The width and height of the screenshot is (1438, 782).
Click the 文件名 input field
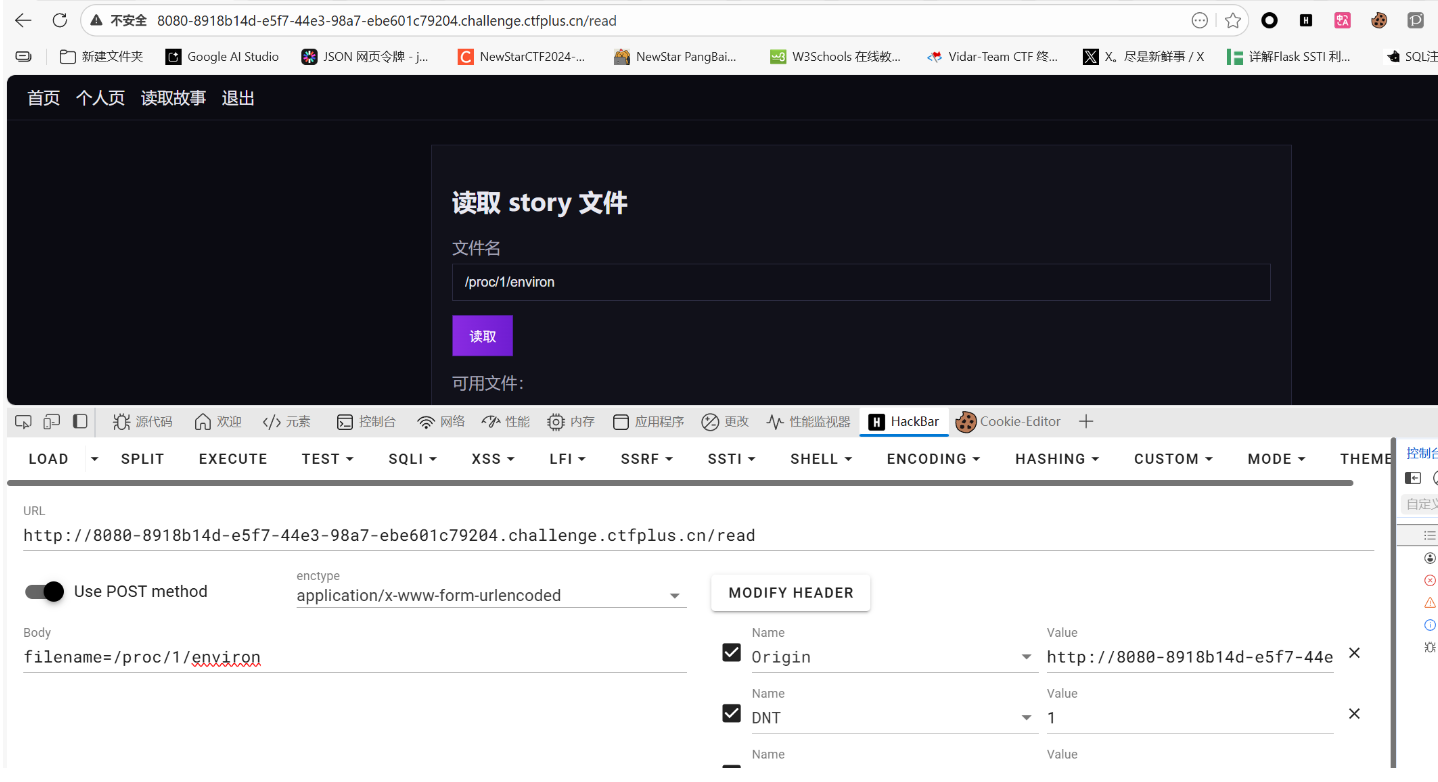coord(860,282)
